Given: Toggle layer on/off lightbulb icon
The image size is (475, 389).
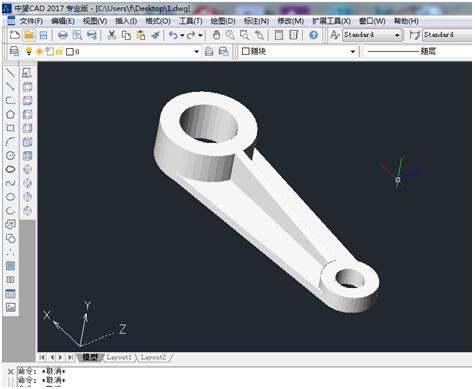Looking at the screenshot, I should (29, 51).
